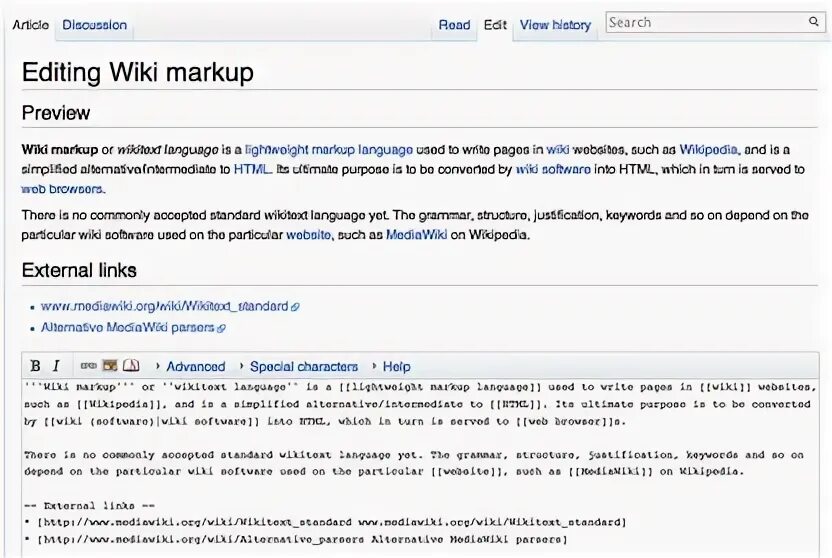Follow the MediaWiki link in preview
Viewport: 832px width, 558px height.
(417, 234)
